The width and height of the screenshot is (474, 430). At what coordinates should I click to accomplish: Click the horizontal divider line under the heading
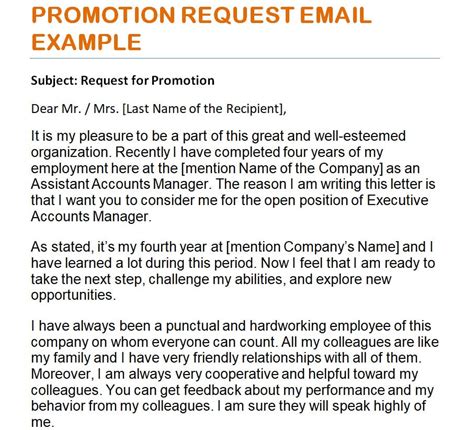235,58
